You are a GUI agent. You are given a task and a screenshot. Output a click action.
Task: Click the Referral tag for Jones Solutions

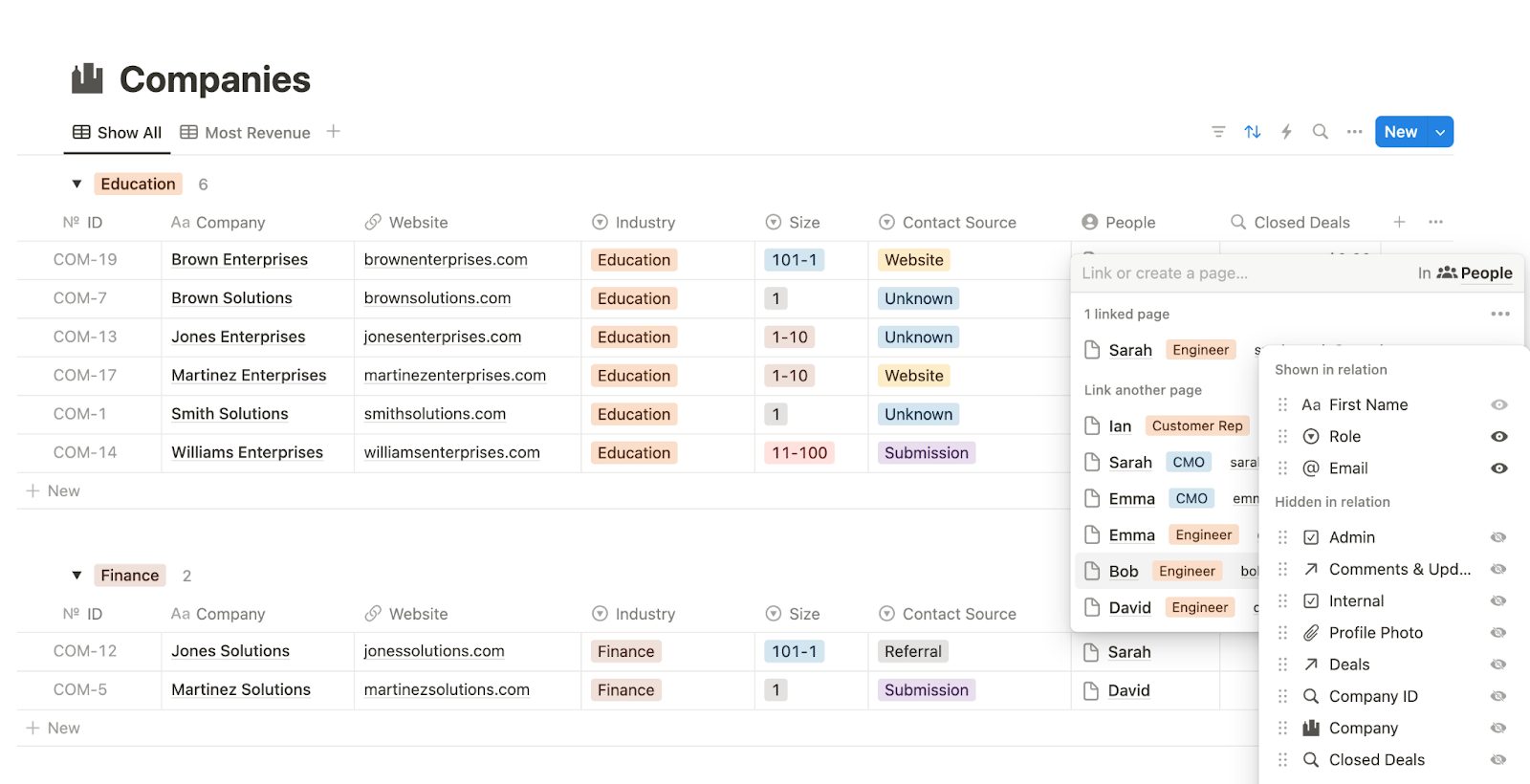pos(913,652)
